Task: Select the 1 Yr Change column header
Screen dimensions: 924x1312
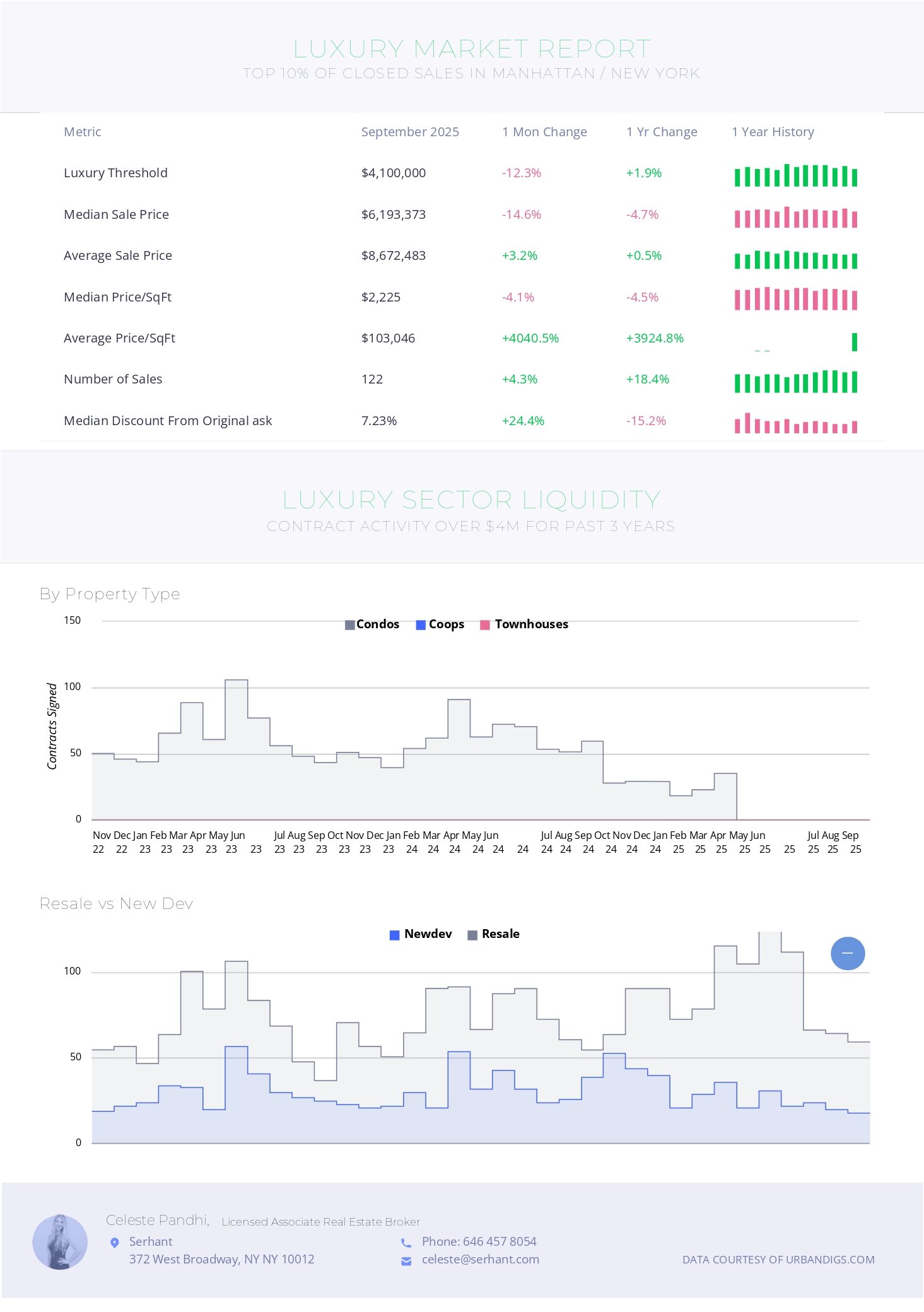Action: 662,132
